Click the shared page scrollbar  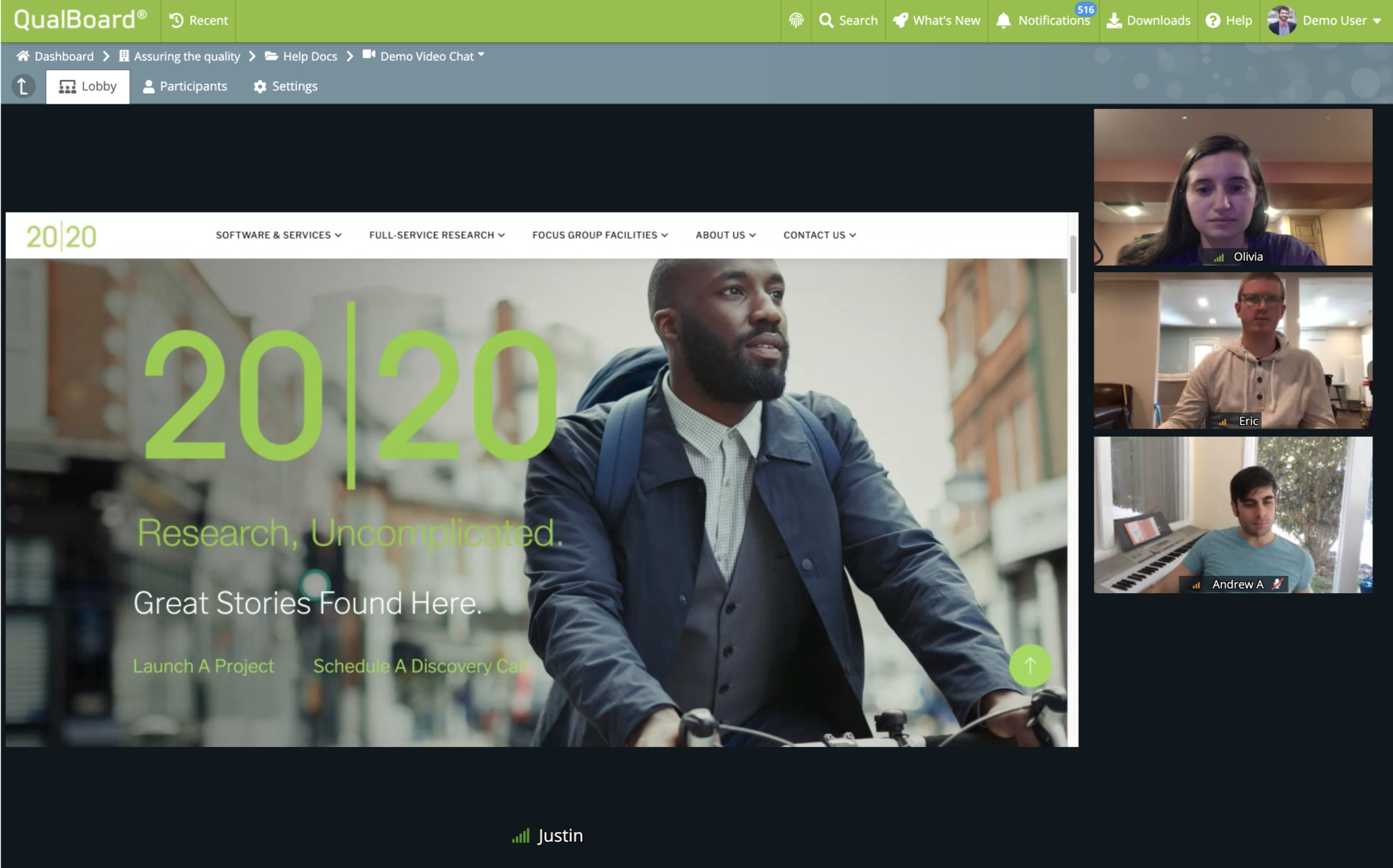[x=1073, y=264]
